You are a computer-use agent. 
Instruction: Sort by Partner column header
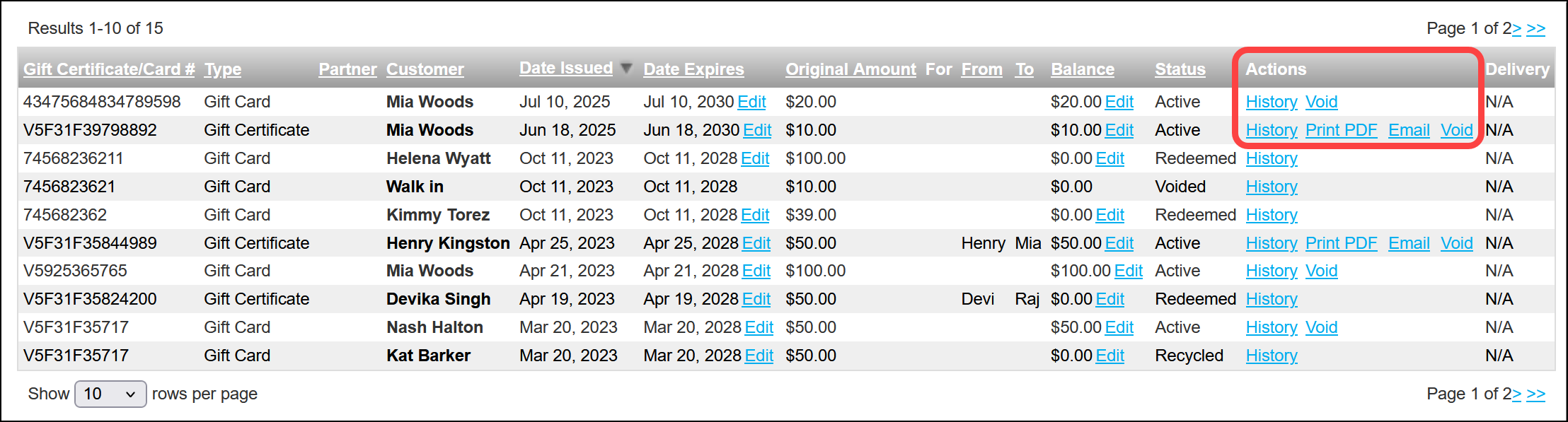click(347, 69)
